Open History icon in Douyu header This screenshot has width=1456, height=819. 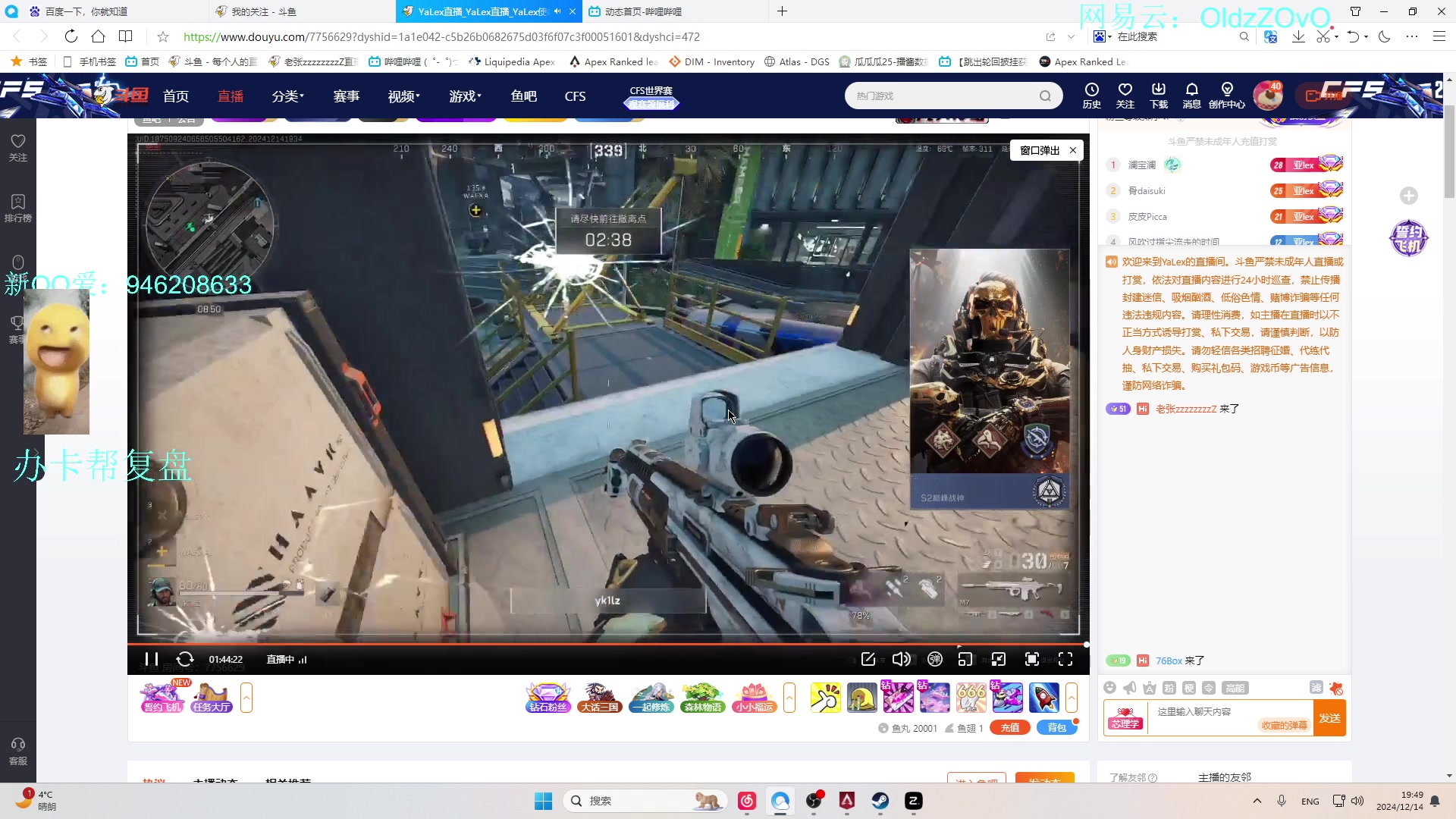click(x=1091, y=96)
